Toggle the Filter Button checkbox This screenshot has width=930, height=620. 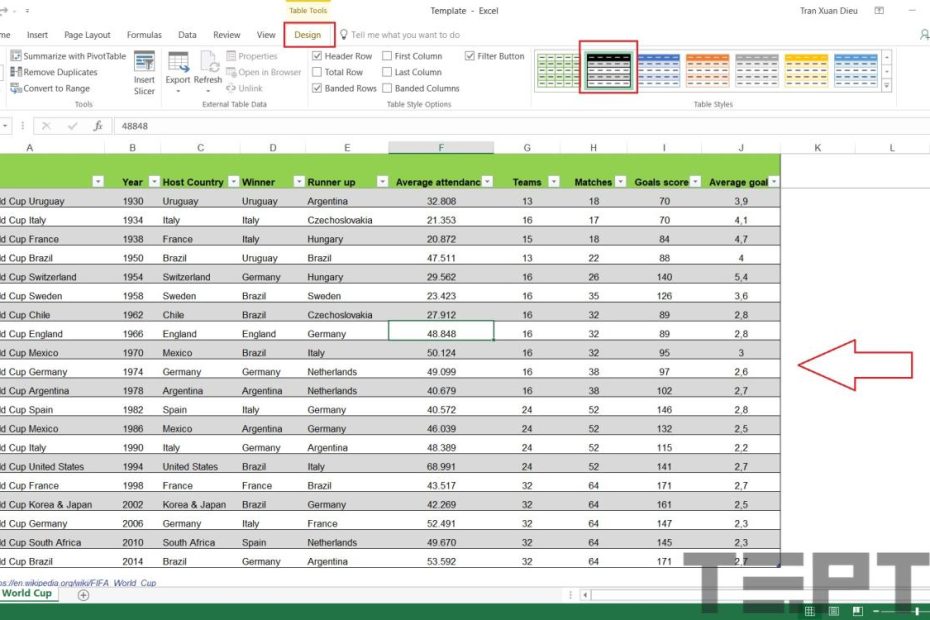point(470,56)
